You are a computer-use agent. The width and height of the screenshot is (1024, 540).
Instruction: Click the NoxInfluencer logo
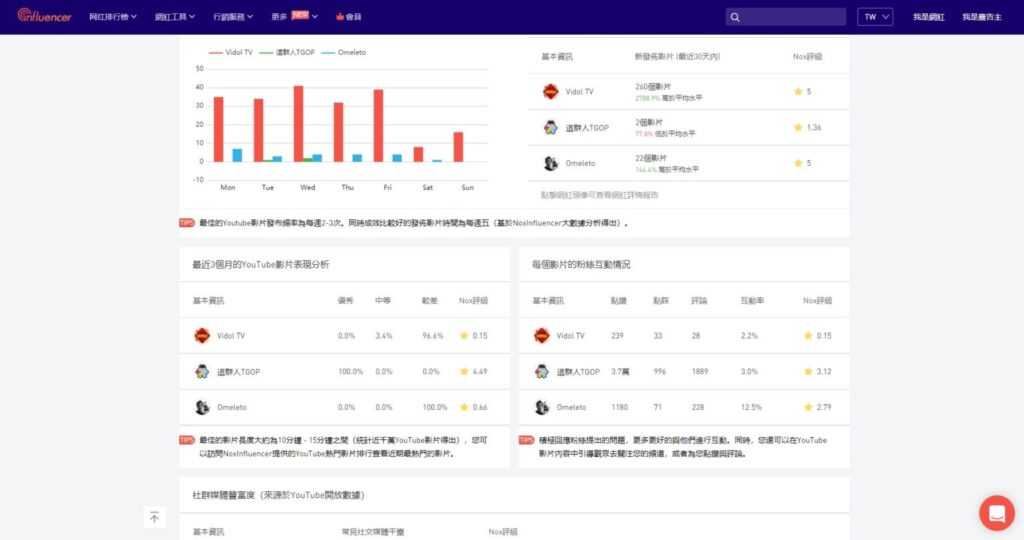(x=44, y=16)
